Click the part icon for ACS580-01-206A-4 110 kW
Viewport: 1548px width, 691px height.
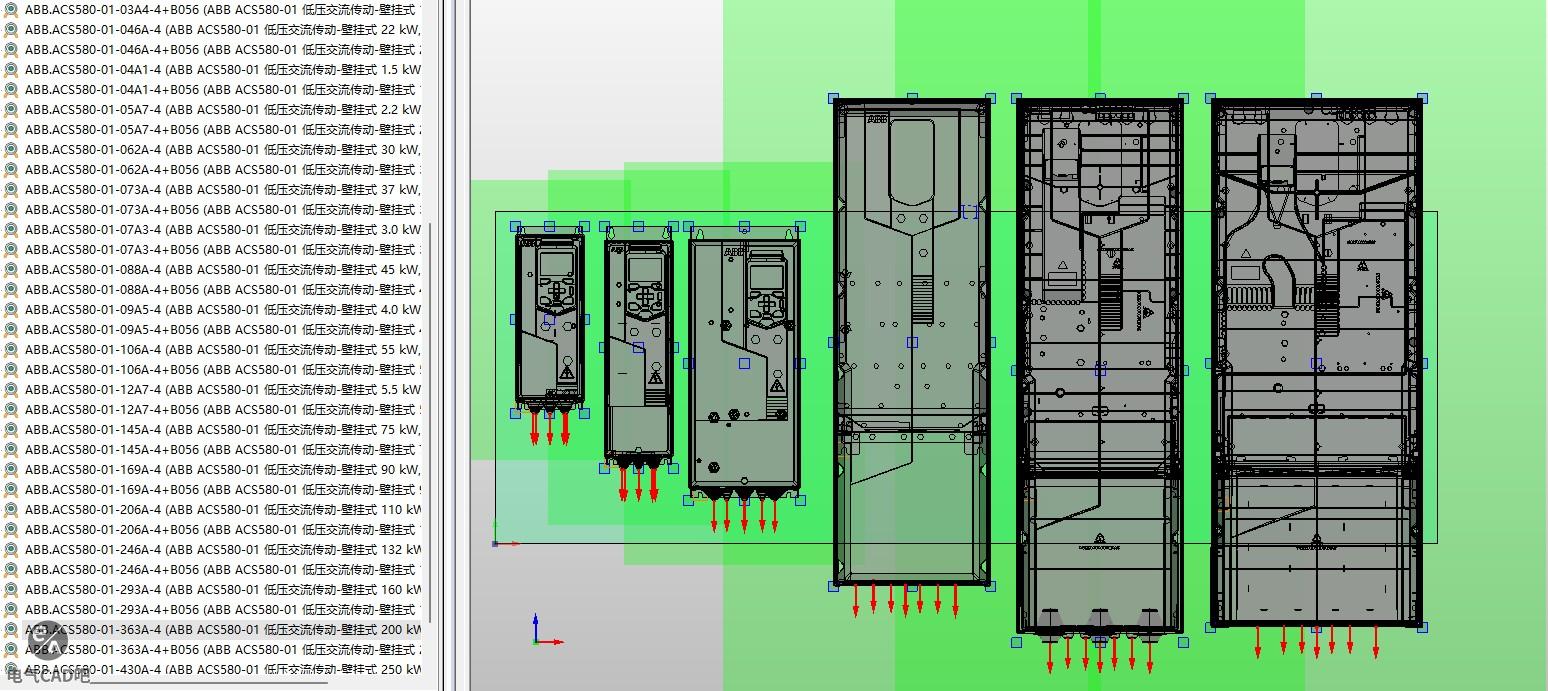click(x=11, y=510)
